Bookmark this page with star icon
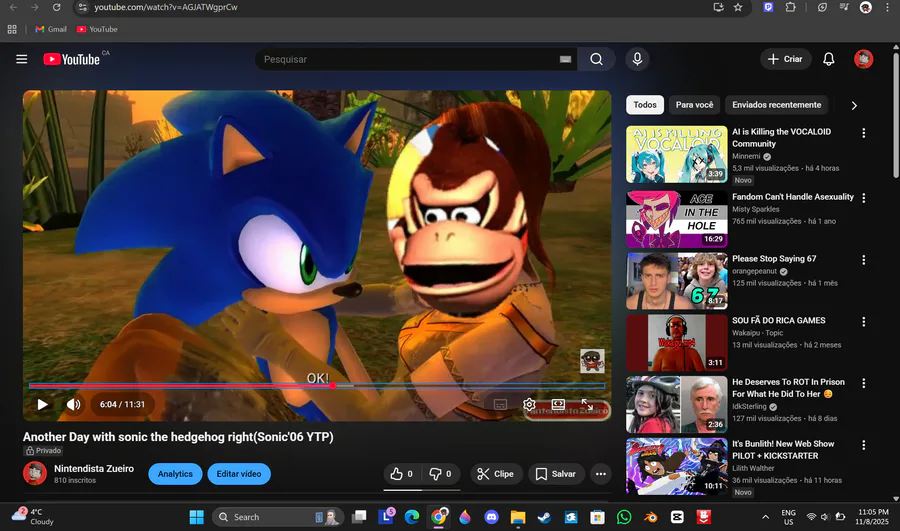This screenshot has width=900, height=531. point(738,7)
